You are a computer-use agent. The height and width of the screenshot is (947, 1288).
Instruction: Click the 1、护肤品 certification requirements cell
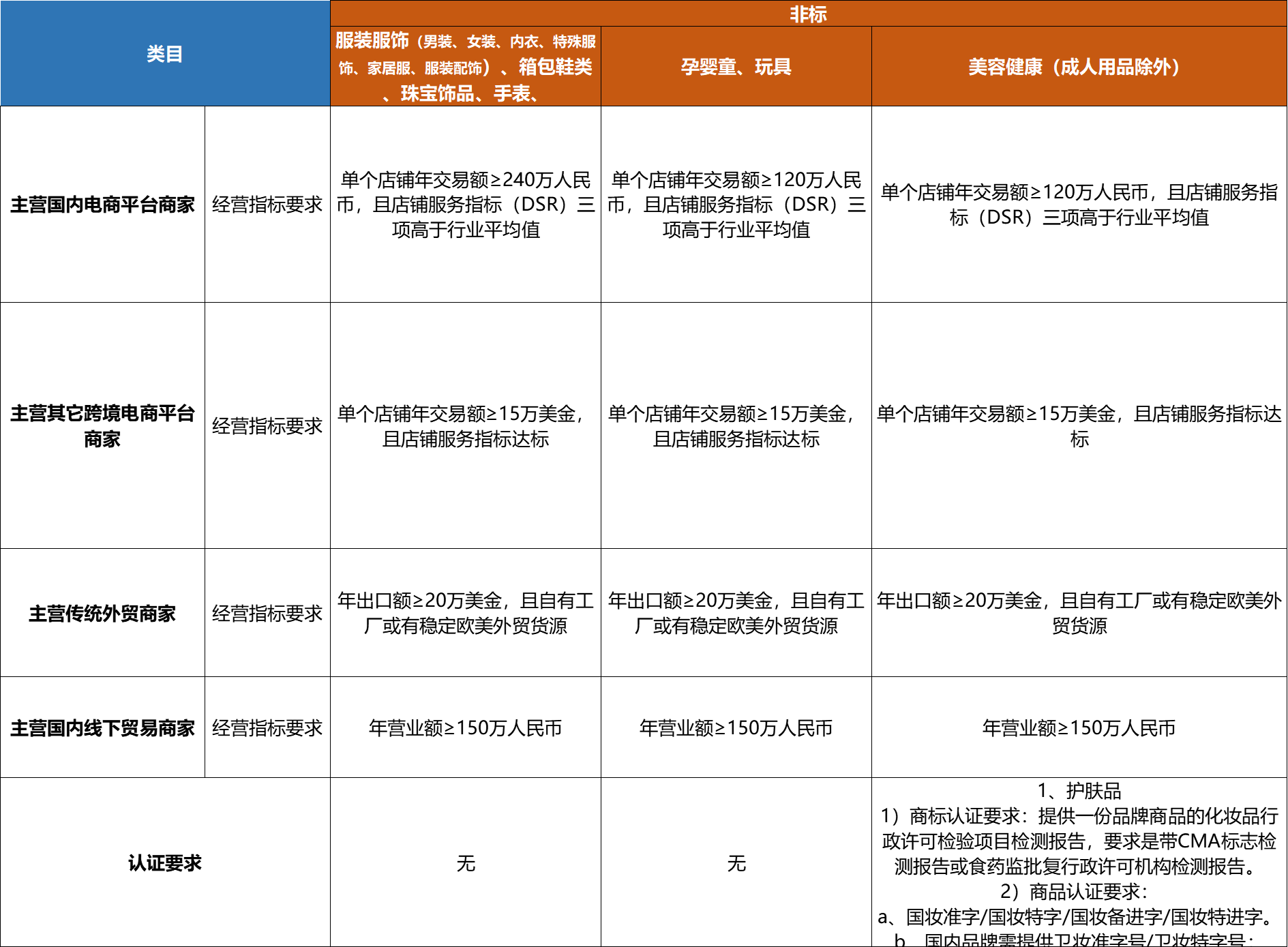[x=1079, y=862]
